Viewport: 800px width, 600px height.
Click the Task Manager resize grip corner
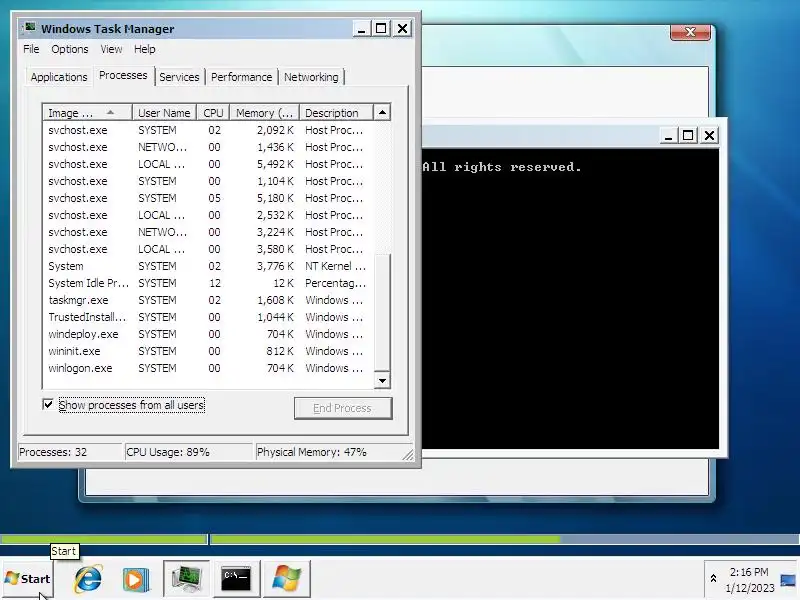click(408, 455)
